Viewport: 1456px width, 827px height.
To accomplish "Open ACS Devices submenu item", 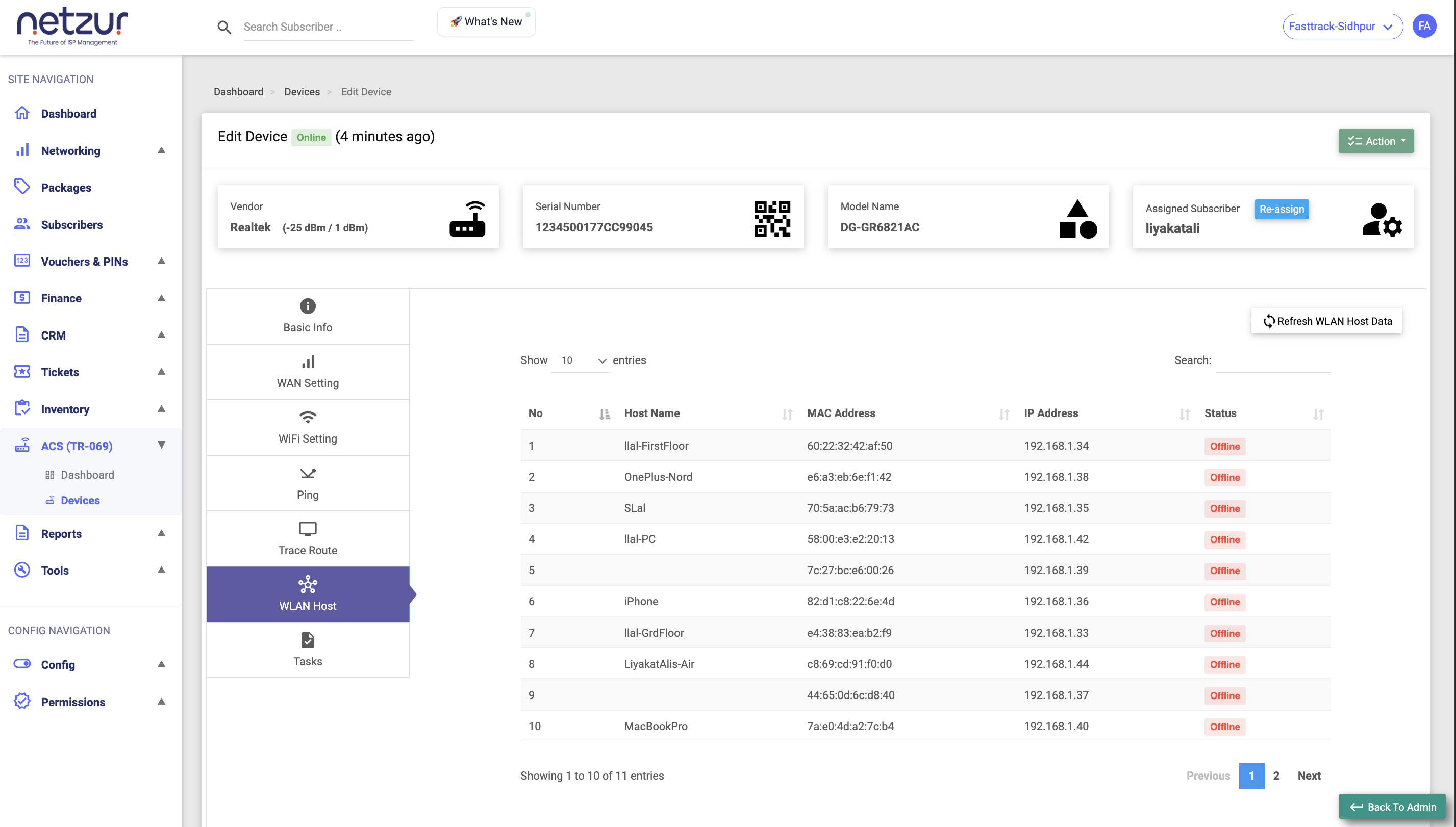I will click(x=80, y=500).
